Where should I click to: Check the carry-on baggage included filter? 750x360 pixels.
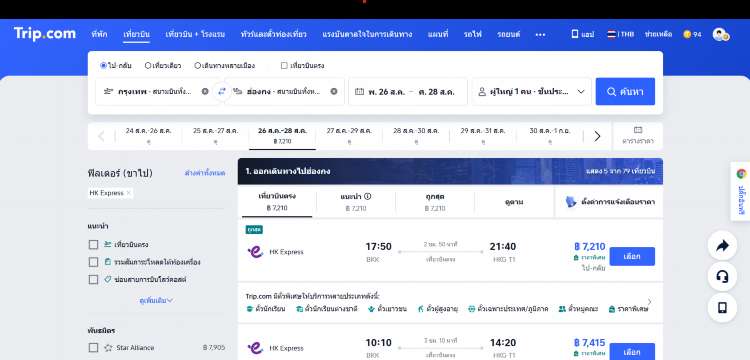pyautogui.click(x=93, y=262)
